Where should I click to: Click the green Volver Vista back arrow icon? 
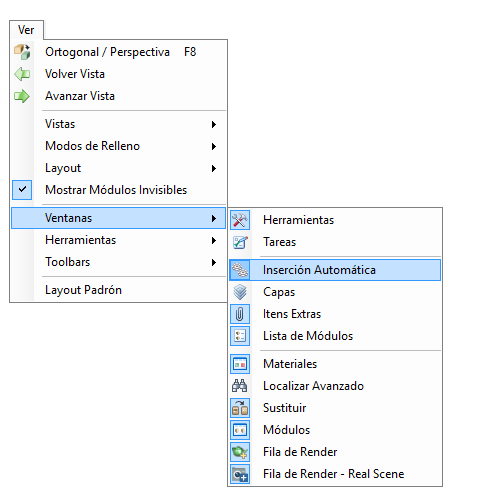click(22, 74)
